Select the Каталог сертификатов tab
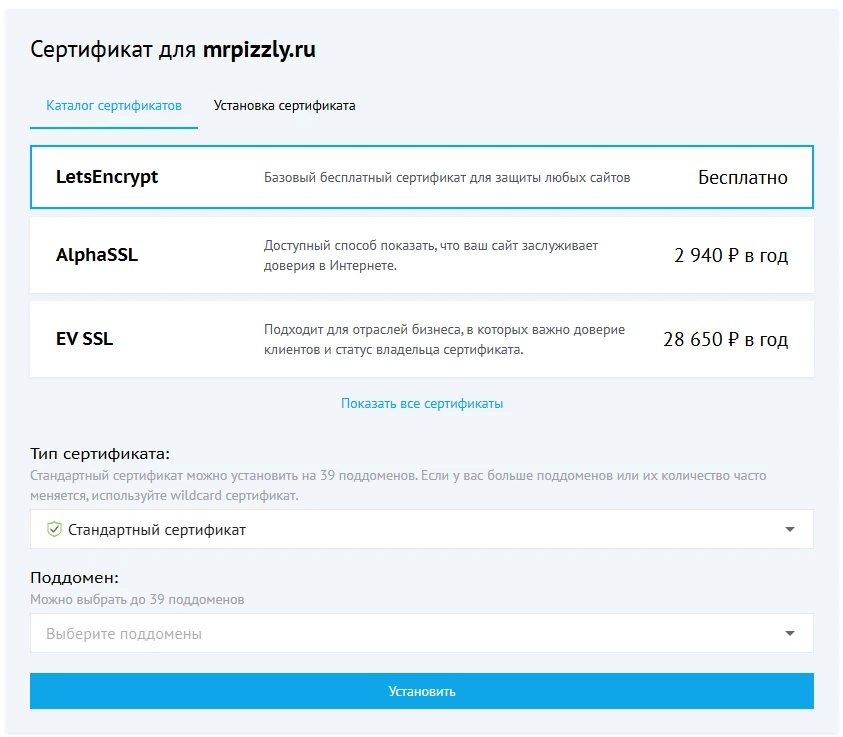The width and height of the screenshot is (843, 737). pos(113,104)
